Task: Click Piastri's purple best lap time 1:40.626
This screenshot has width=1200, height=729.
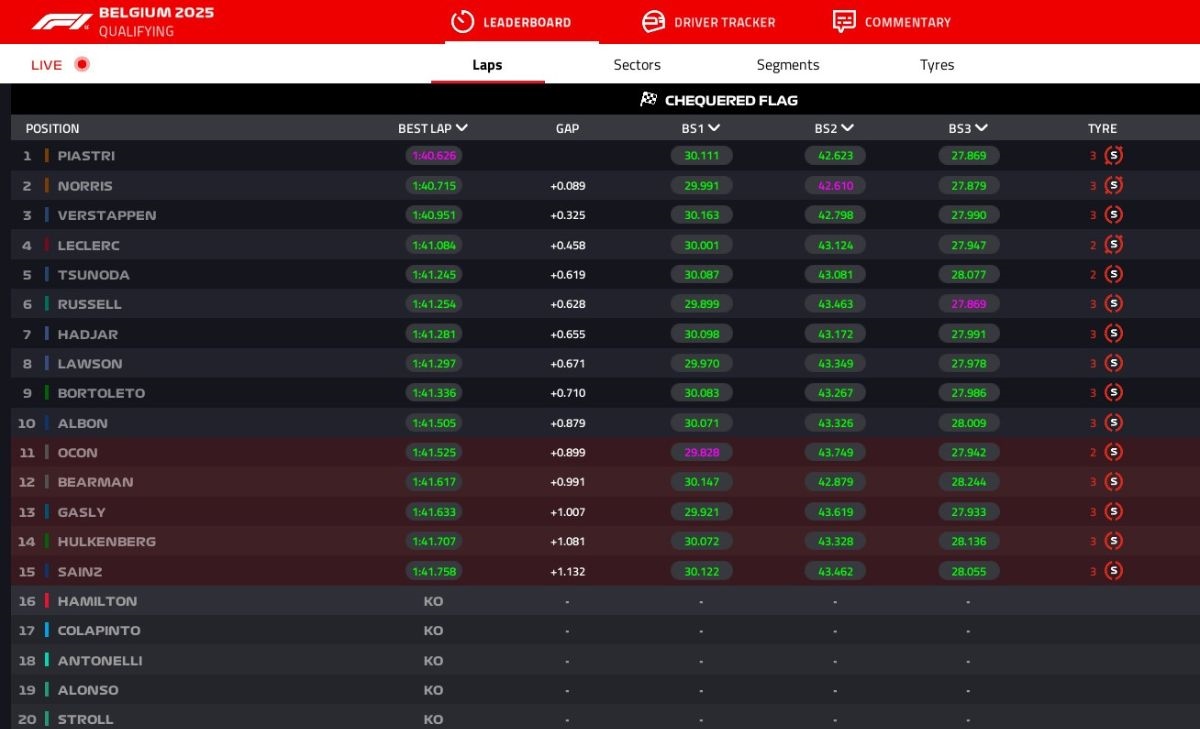Action: 434,156
